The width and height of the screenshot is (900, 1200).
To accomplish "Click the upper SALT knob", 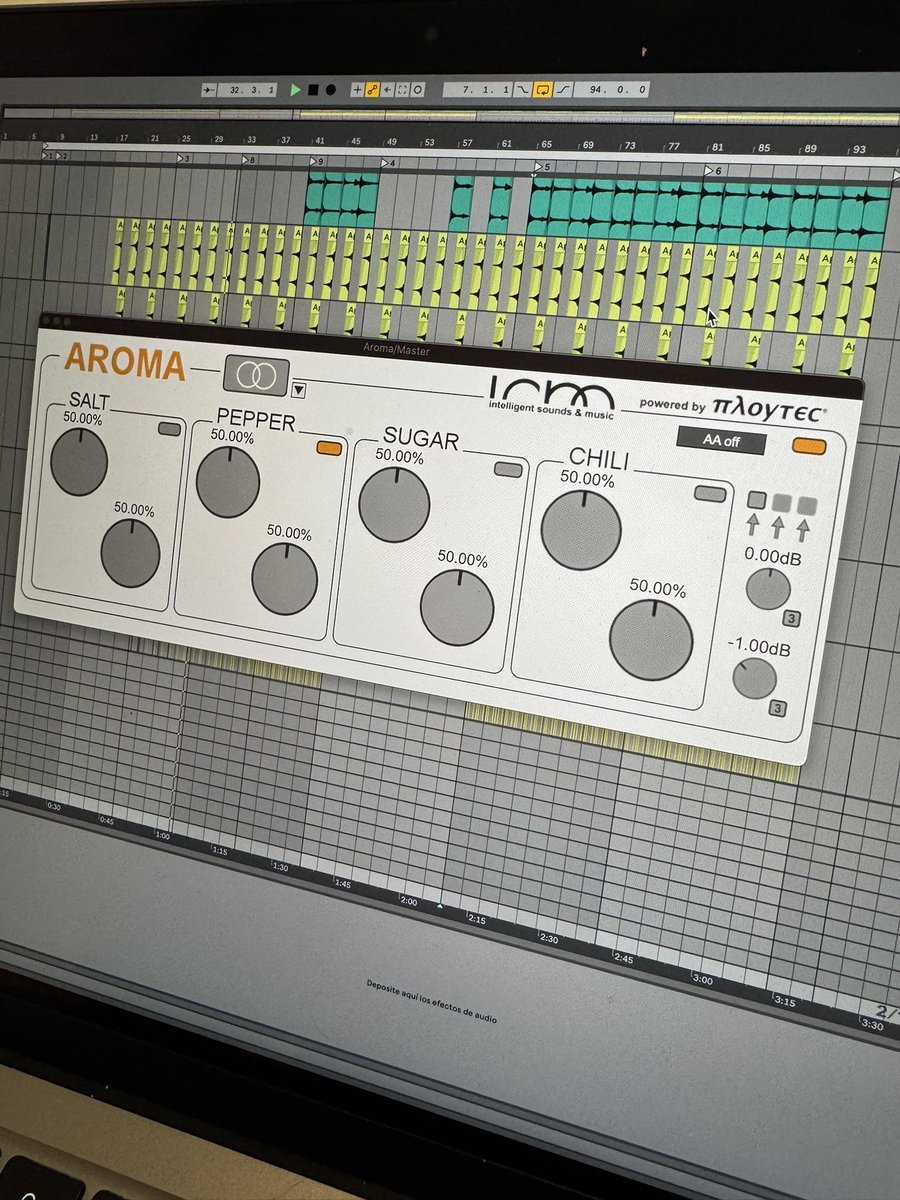I will (79, 463).
